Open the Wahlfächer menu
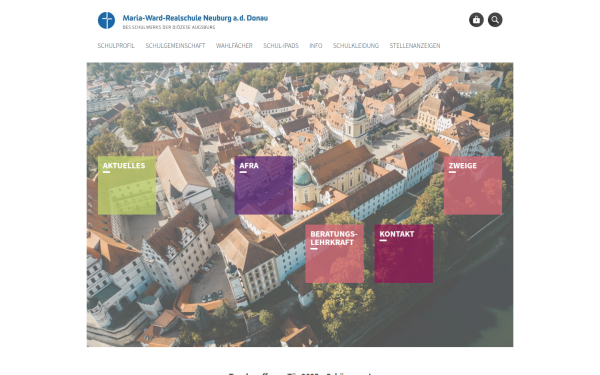The image size is (600, 375). (x=234, y=46)
